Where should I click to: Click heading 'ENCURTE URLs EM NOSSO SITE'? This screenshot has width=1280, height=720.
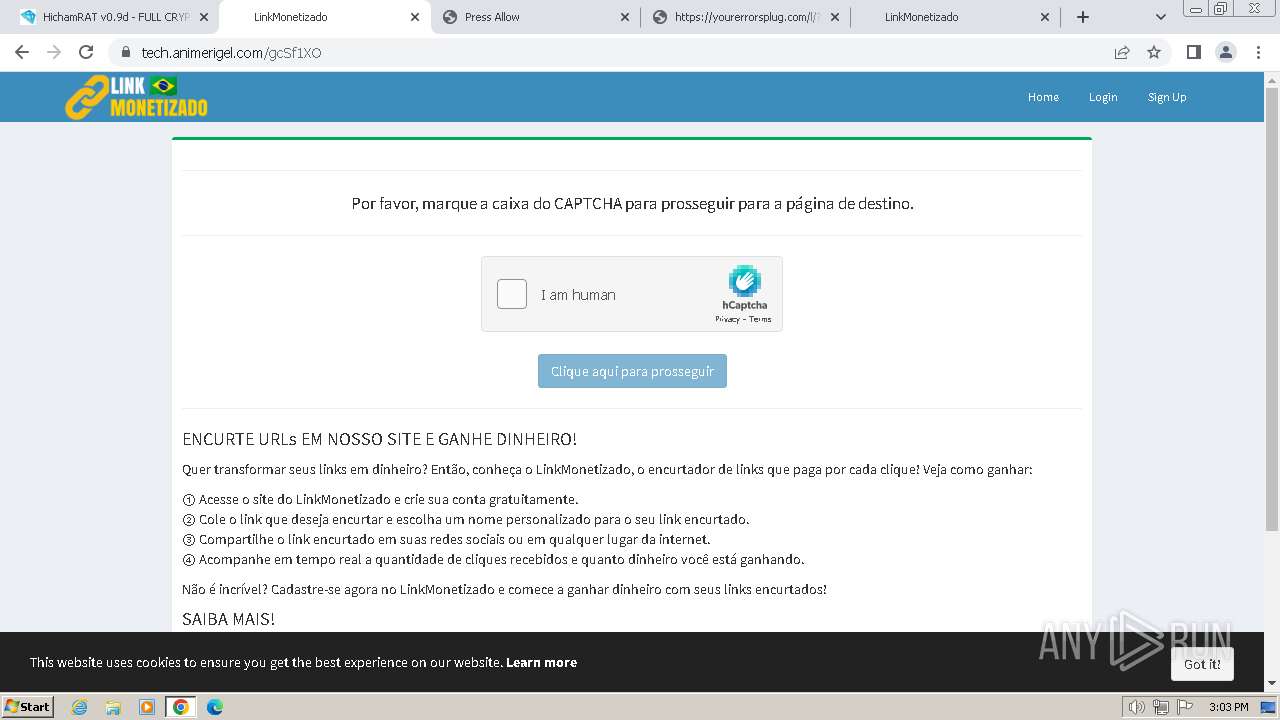[x=379, y=439]
